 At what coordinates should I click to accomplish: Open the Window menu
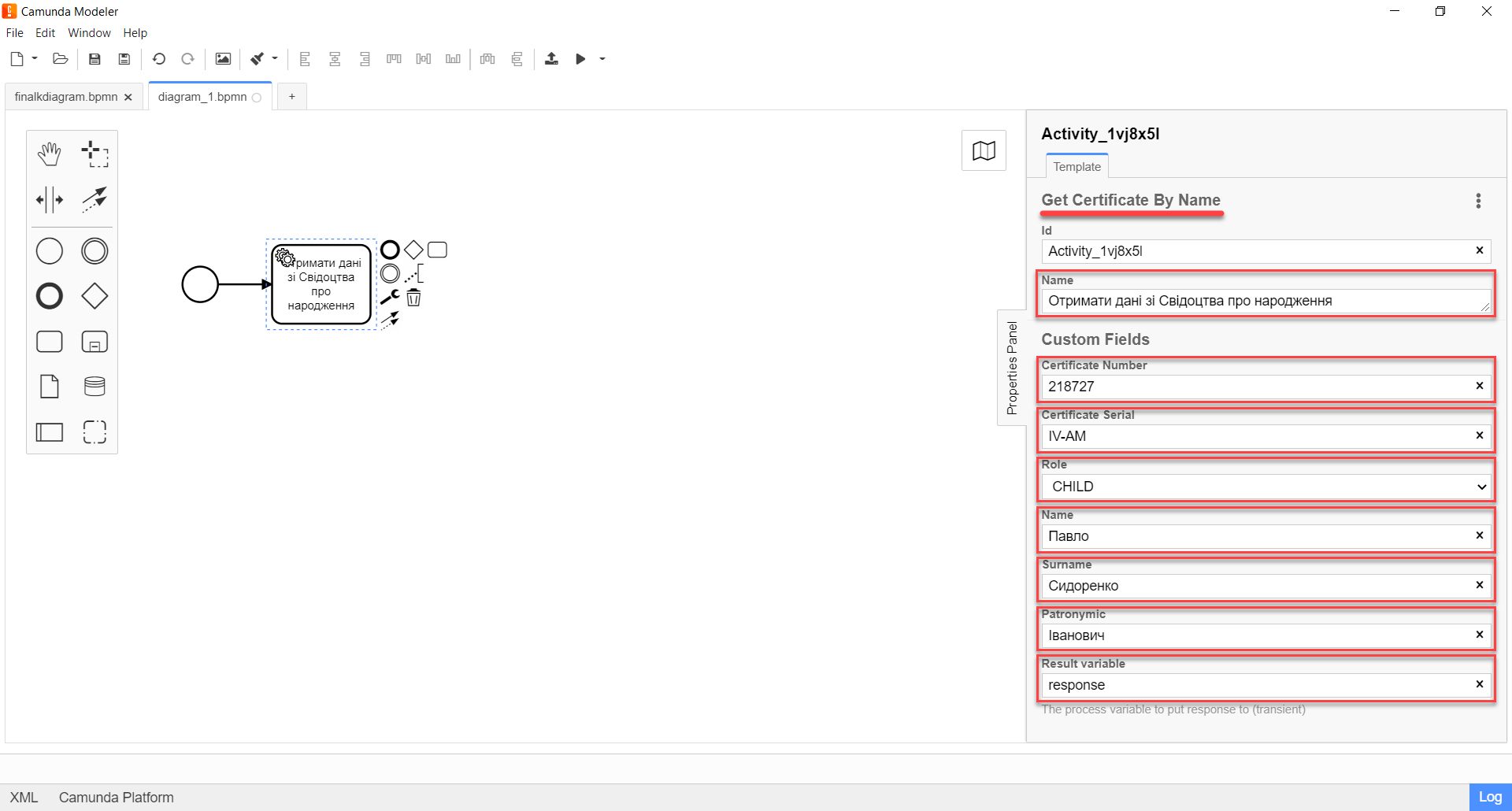point(89,33)
